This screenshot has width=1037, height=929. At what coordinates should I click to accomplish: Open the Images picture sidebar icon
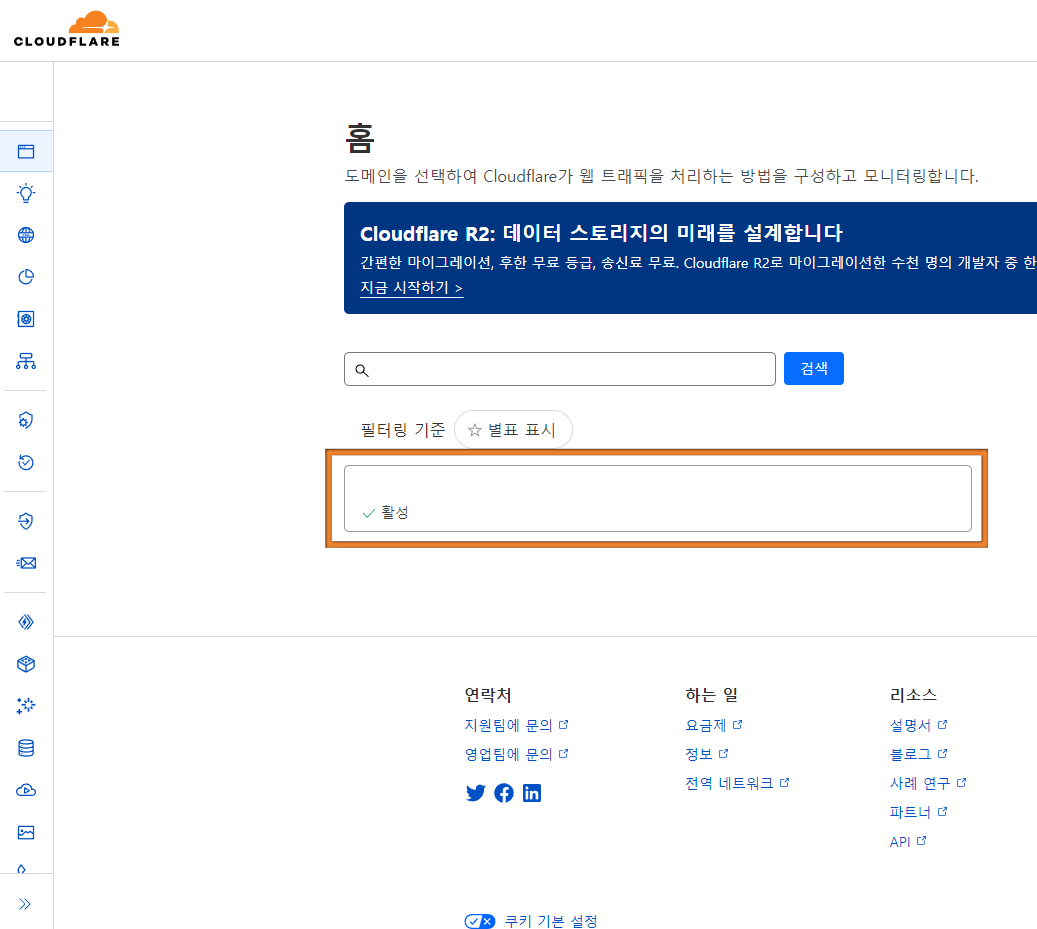(x=26, y=832)
